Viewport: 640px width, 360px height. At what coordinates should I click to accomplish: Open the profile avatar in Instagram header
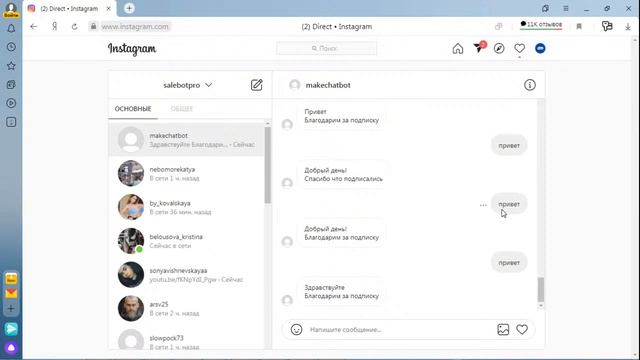pyautogui.click(x=540, y=49)
